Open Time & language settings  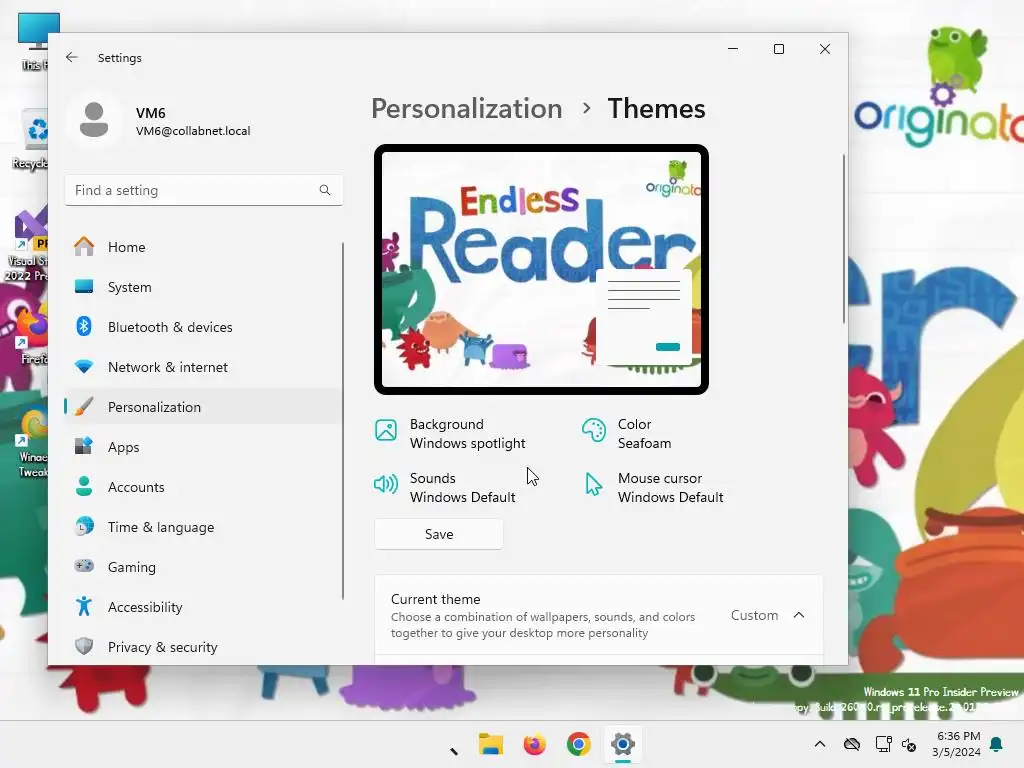point(203,526)
